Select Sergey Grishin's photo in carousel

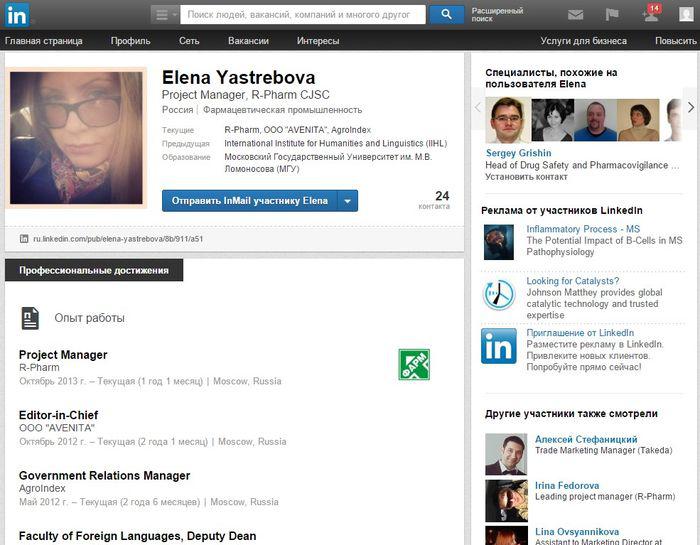[508, 120]
